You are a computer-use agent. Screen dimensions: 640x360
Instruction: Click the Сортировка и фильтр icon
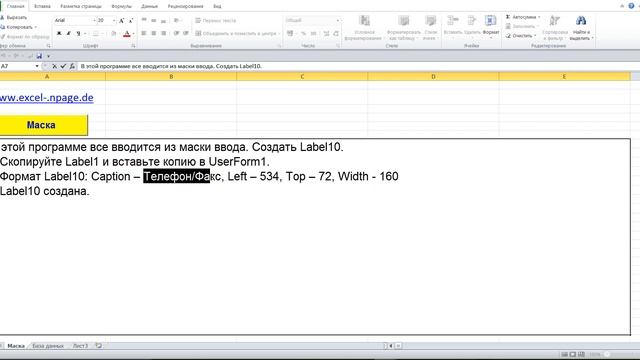coord(555,20)
